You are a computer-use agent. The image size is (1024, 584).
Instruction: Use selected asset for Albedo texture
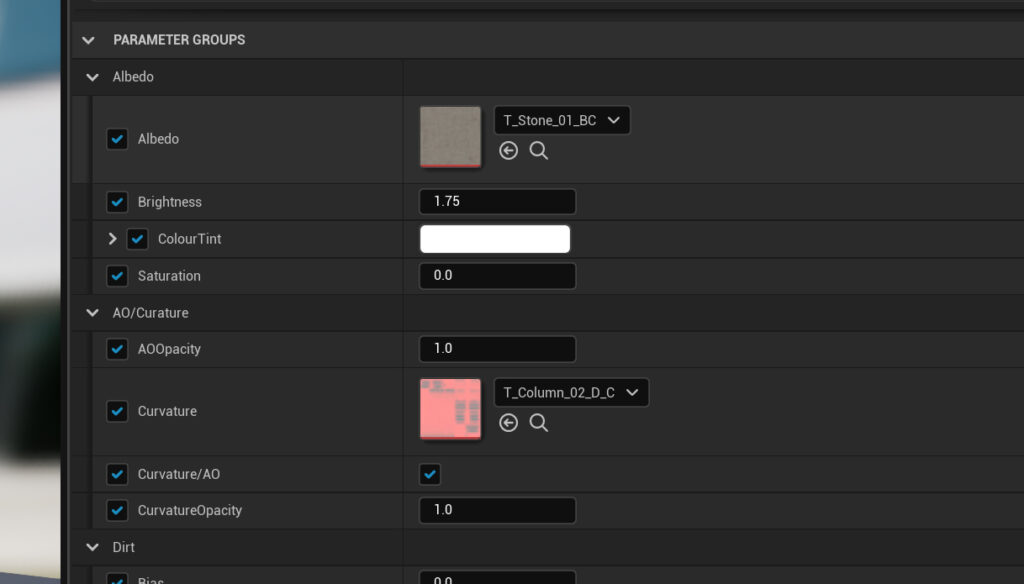tap(508, 151)
